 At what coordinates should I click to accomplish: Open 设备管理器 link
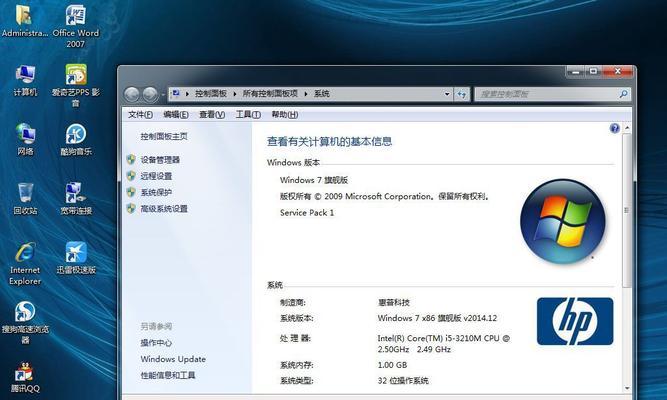click(160, 160)
